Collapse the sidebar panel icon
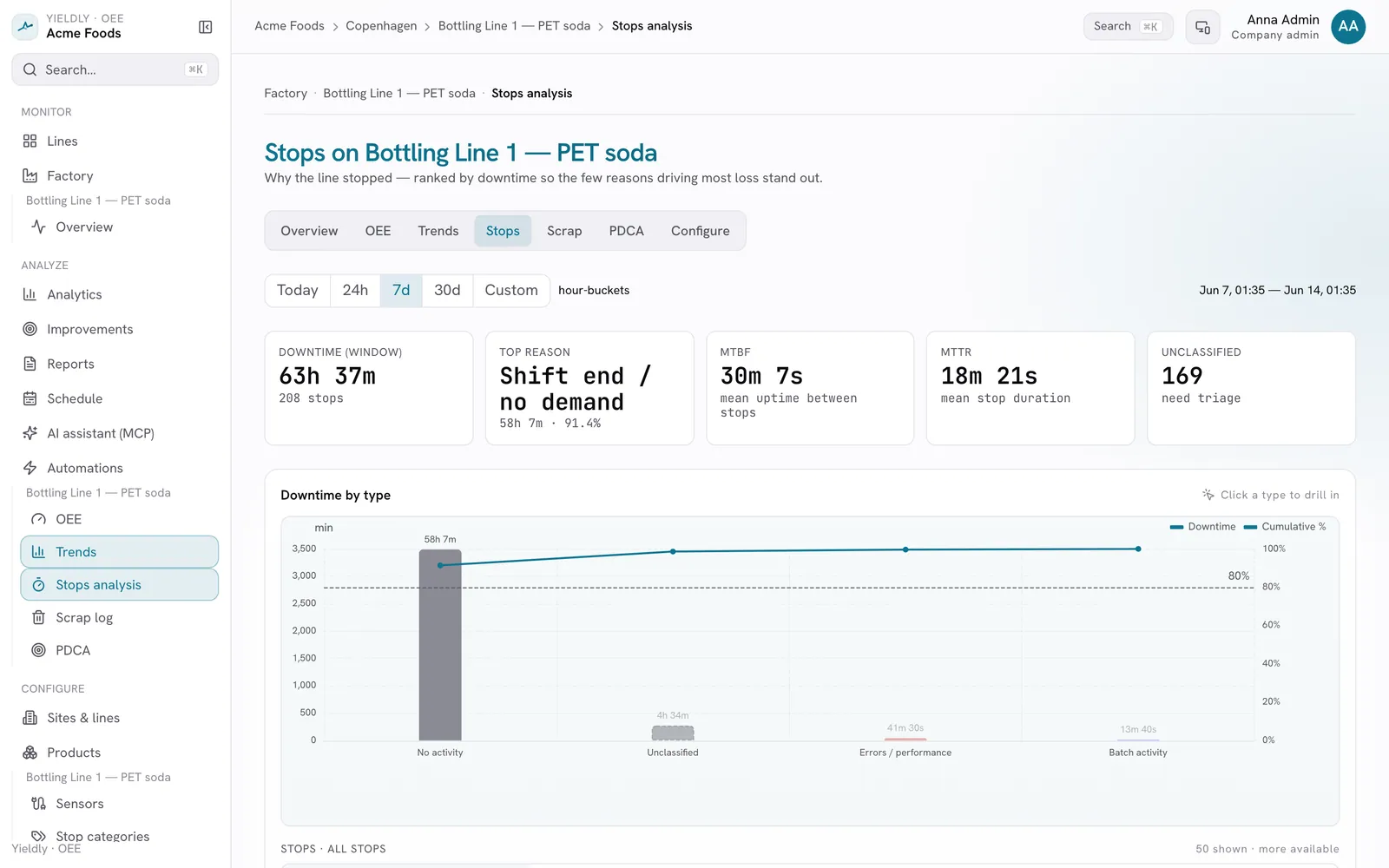Viewport: 1389px width, 868px height. click(206, 27)
